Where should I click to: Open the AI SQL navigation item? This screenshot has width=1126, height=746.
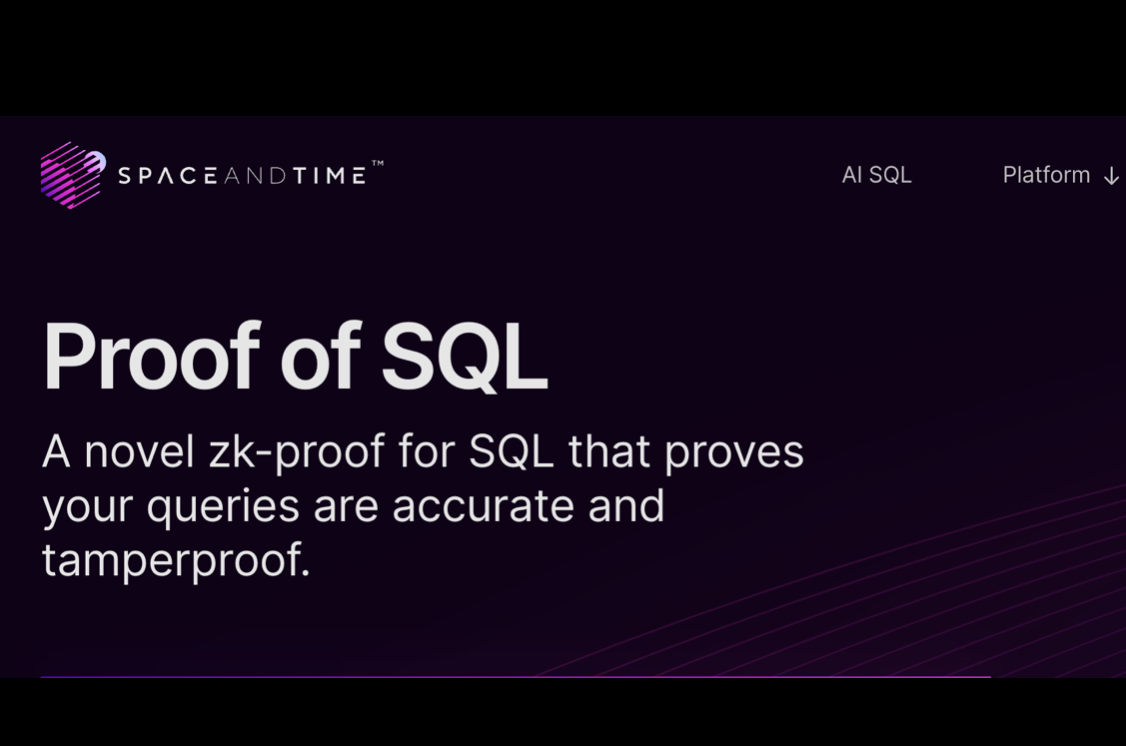pyautogui.click(x=876, y=175)
